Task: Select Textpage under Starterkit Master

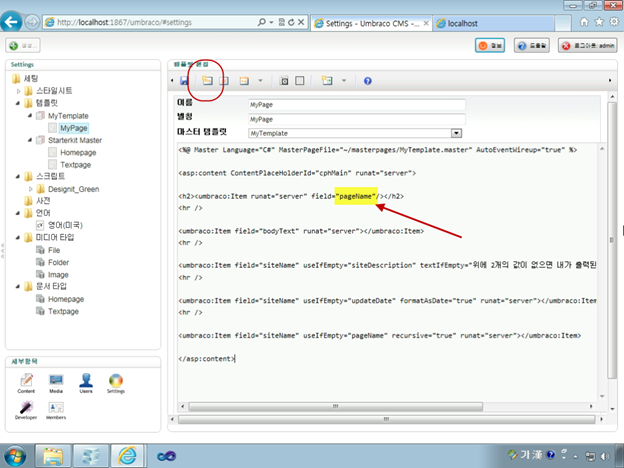Action: (76, 165)
